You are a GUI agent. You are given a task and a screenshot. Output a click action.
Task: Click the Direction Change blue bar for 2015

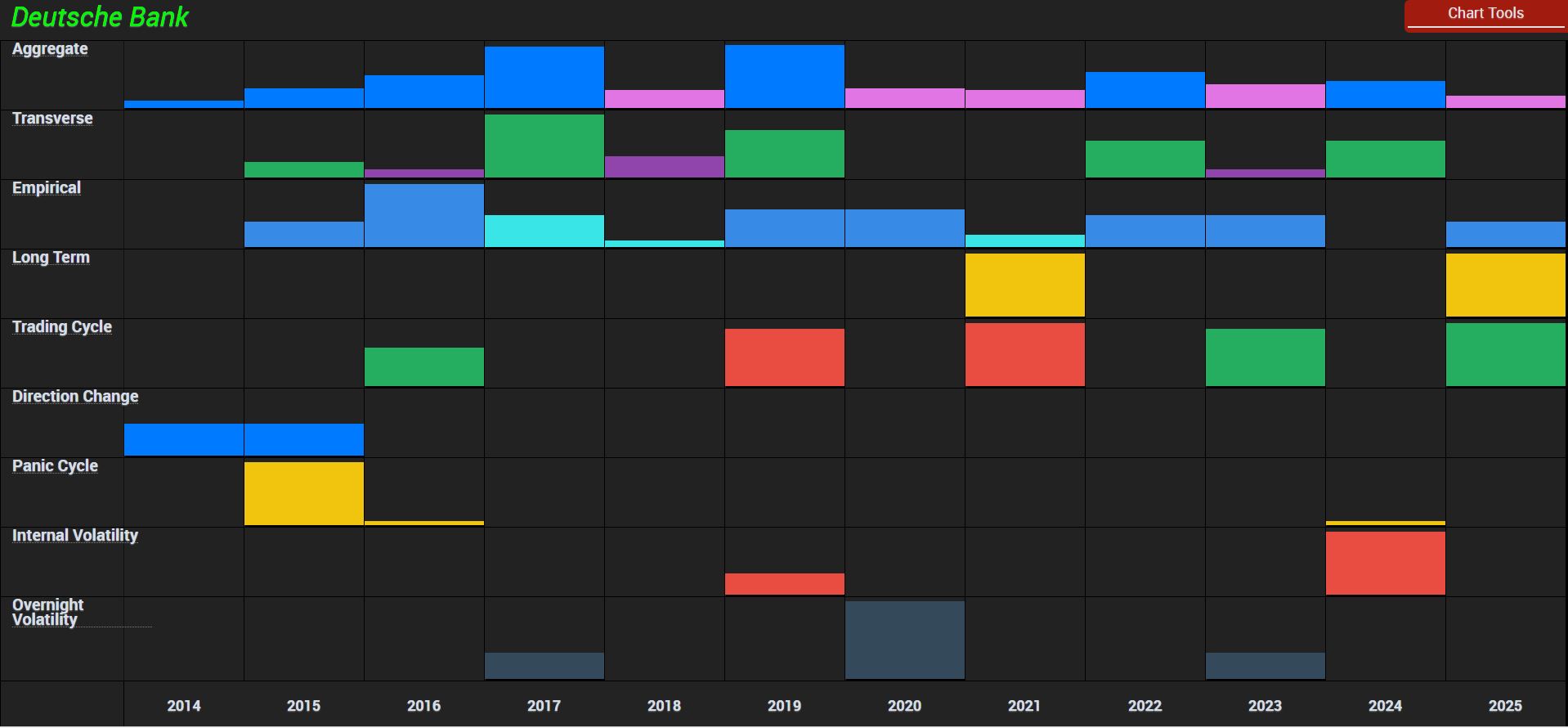(304, 439)
